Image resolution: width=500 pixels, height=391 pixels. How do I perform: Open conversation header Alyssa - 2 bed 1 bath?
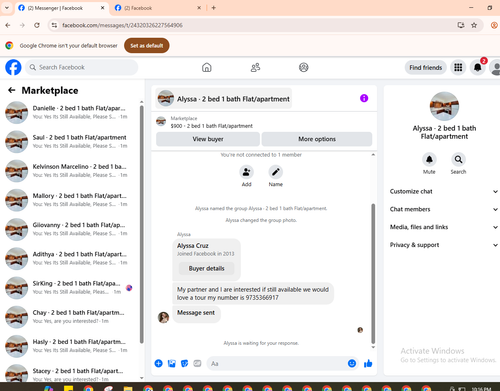tap(224, 99)
